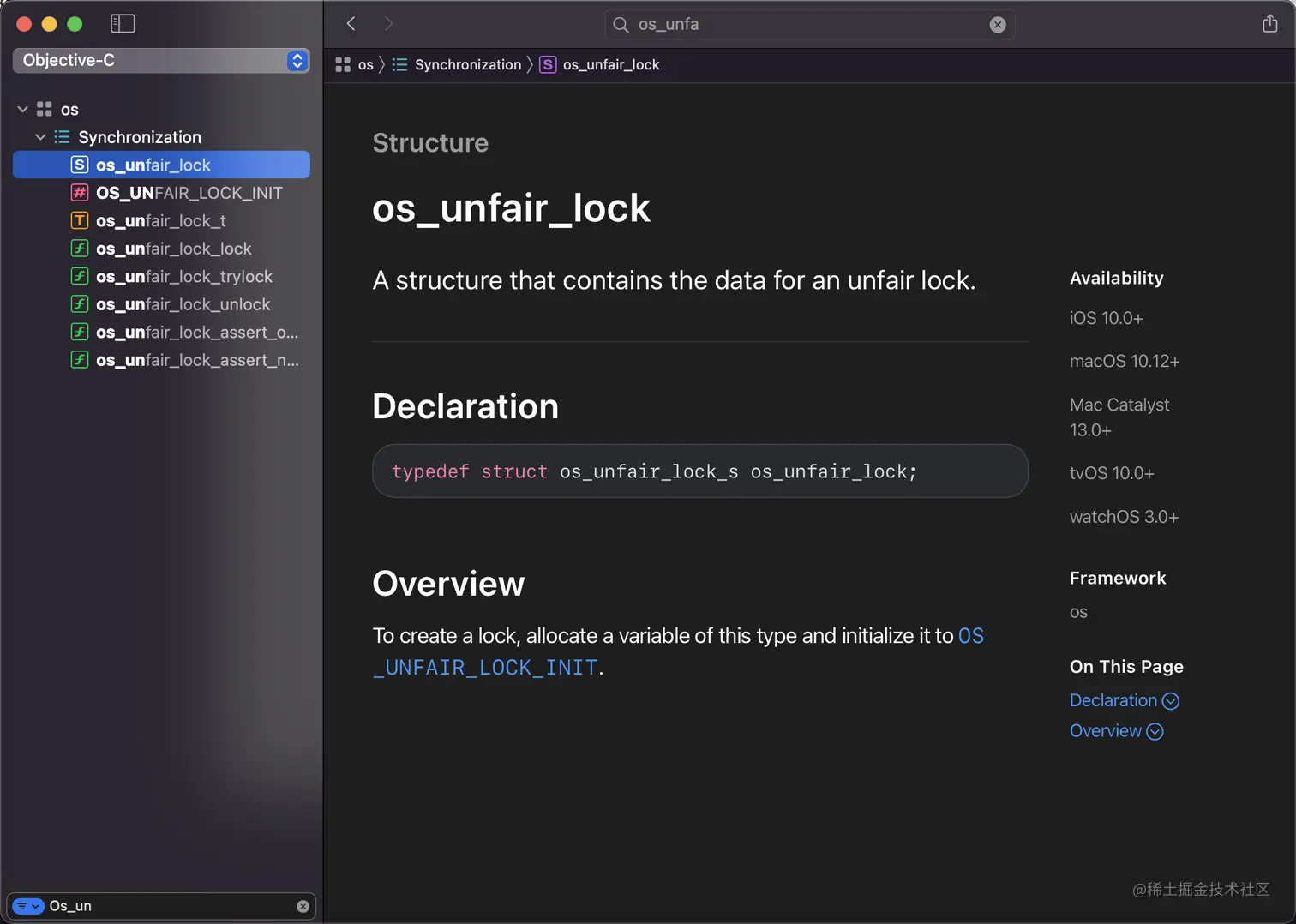Click function icon beside os_unfair_lock_lock
Image resolution: width=1296 pixels, height=924 pixels.
(x=79, y=249)
